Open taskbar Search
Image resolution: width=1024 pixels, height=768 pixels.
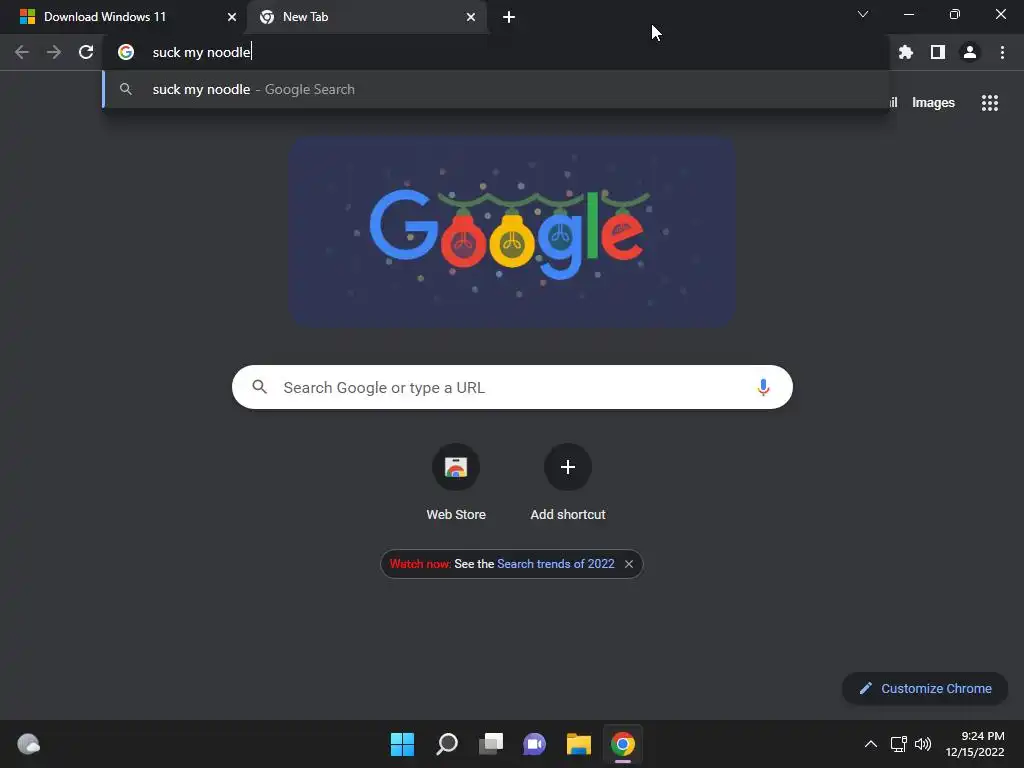(x=447, y=744)
